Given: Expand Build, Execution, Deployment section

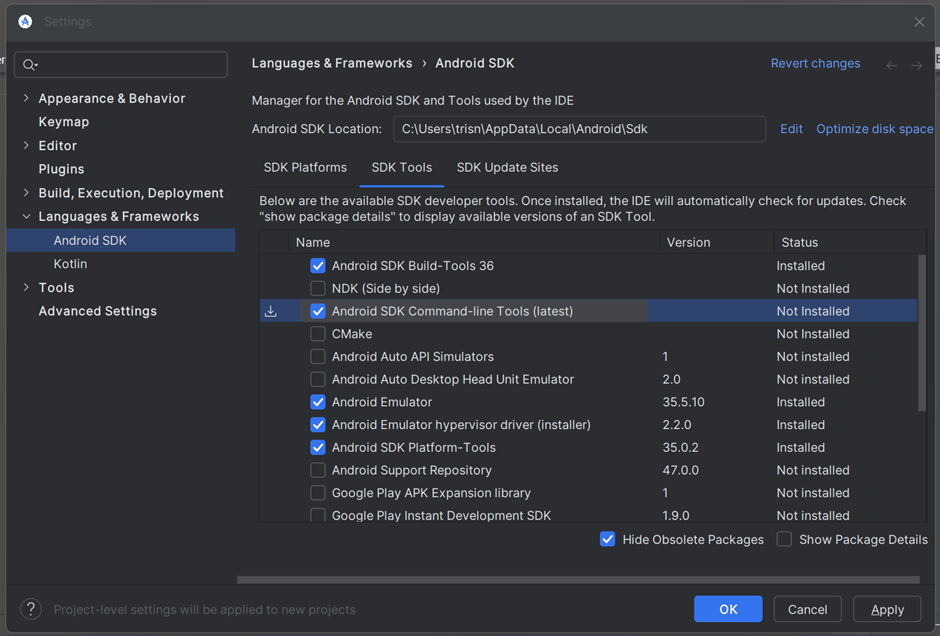Looking at the screenshot, I should point(26,192).
